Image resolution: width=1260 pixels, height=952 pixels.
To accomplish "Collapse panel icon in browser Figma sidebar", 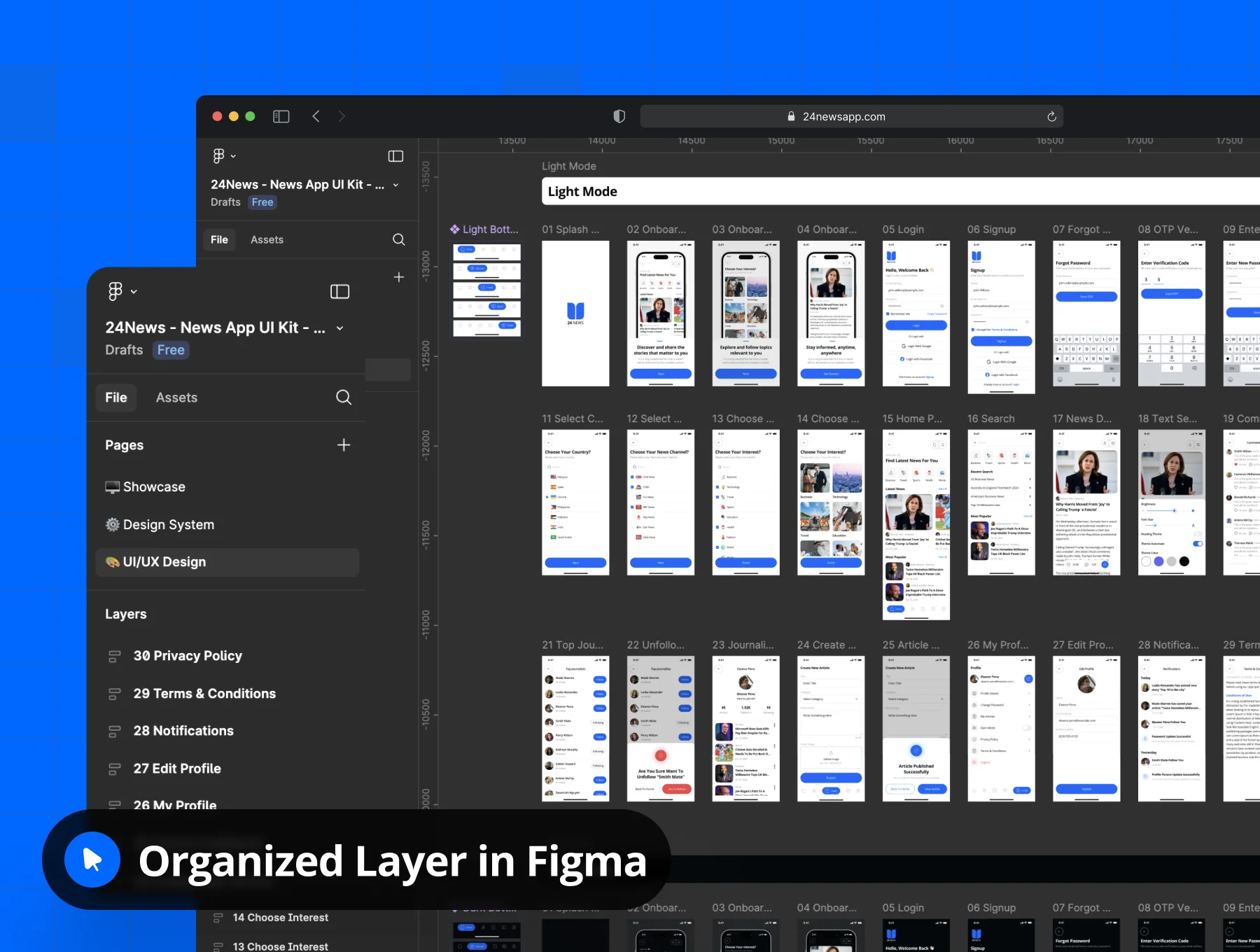I will click(395, 156).
